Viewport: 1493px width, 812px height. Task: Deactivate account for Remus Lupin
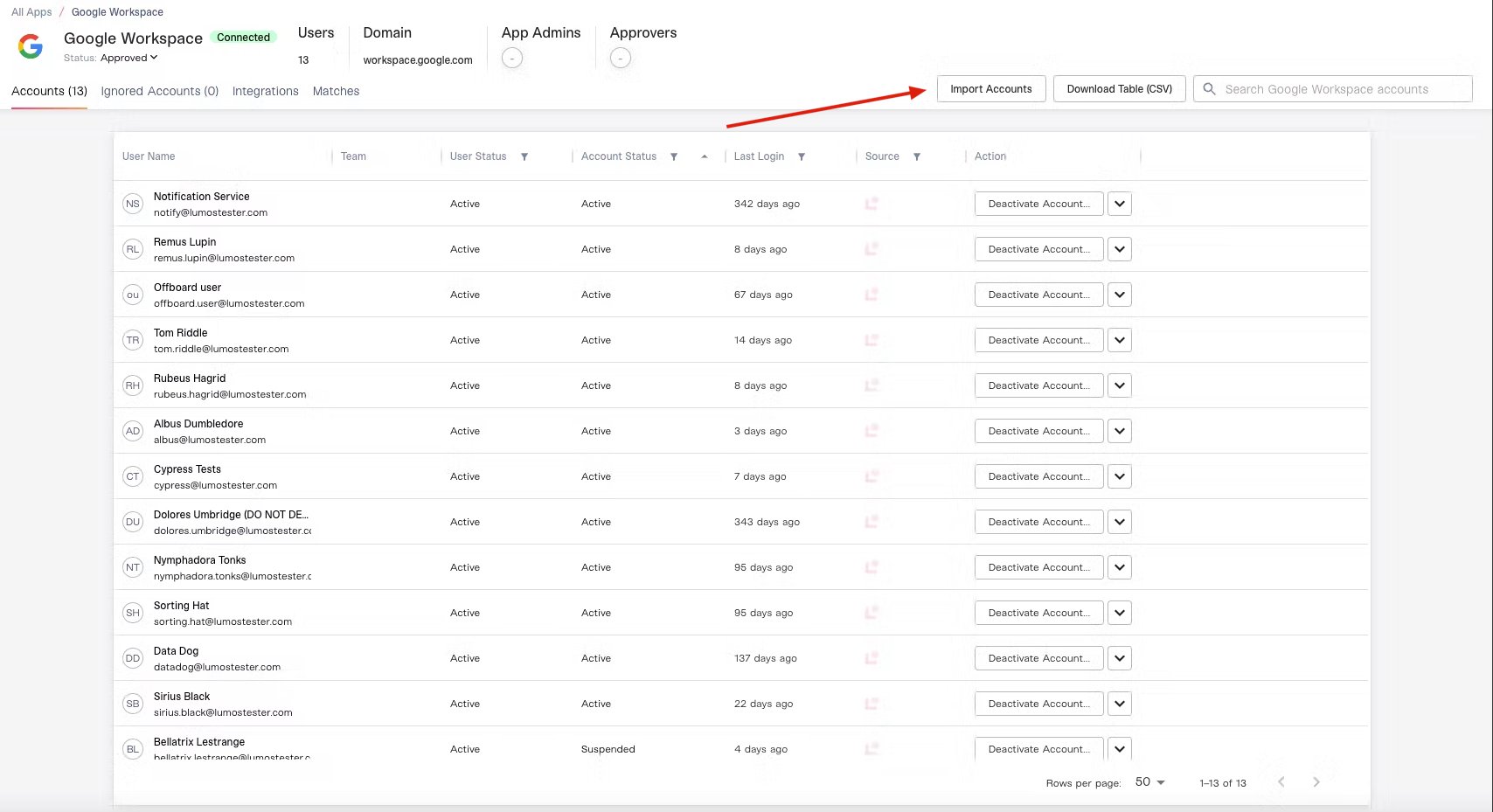pyautogui.click(x=1039, y=249)
